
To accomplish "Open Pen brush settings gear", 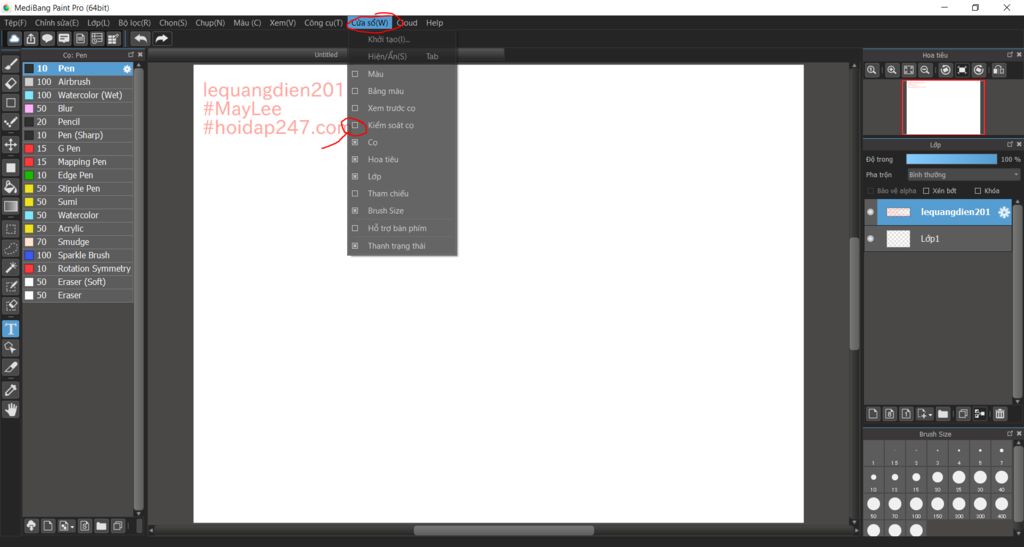I will 127,69.
